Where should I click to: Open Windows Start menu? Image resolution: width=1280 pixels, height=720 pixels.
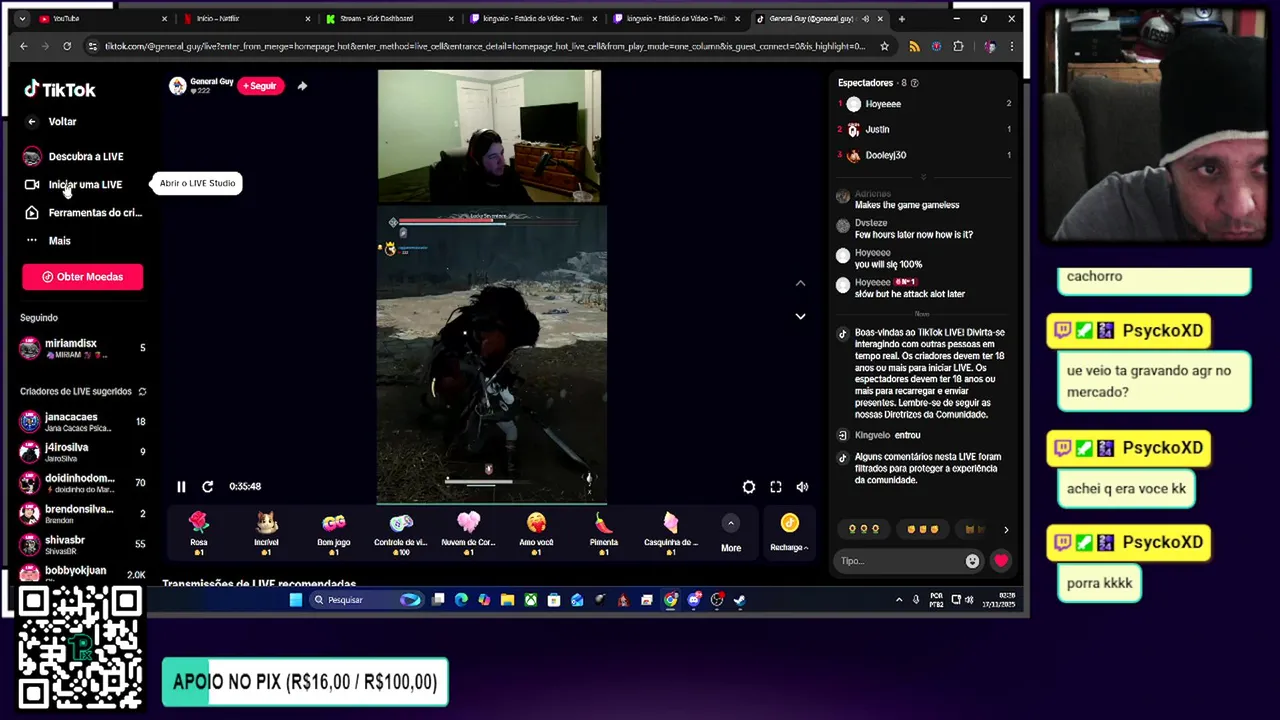pos(296,600)
